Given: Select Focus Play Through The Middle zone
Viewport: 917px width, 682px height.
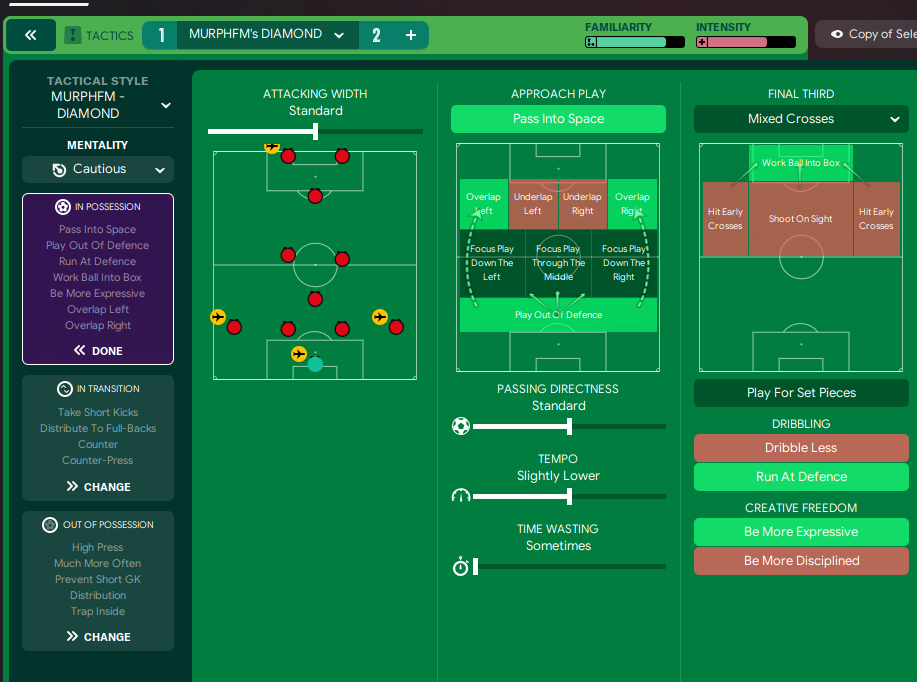Looking at the screenshot, I should click(x=559, y=263).
